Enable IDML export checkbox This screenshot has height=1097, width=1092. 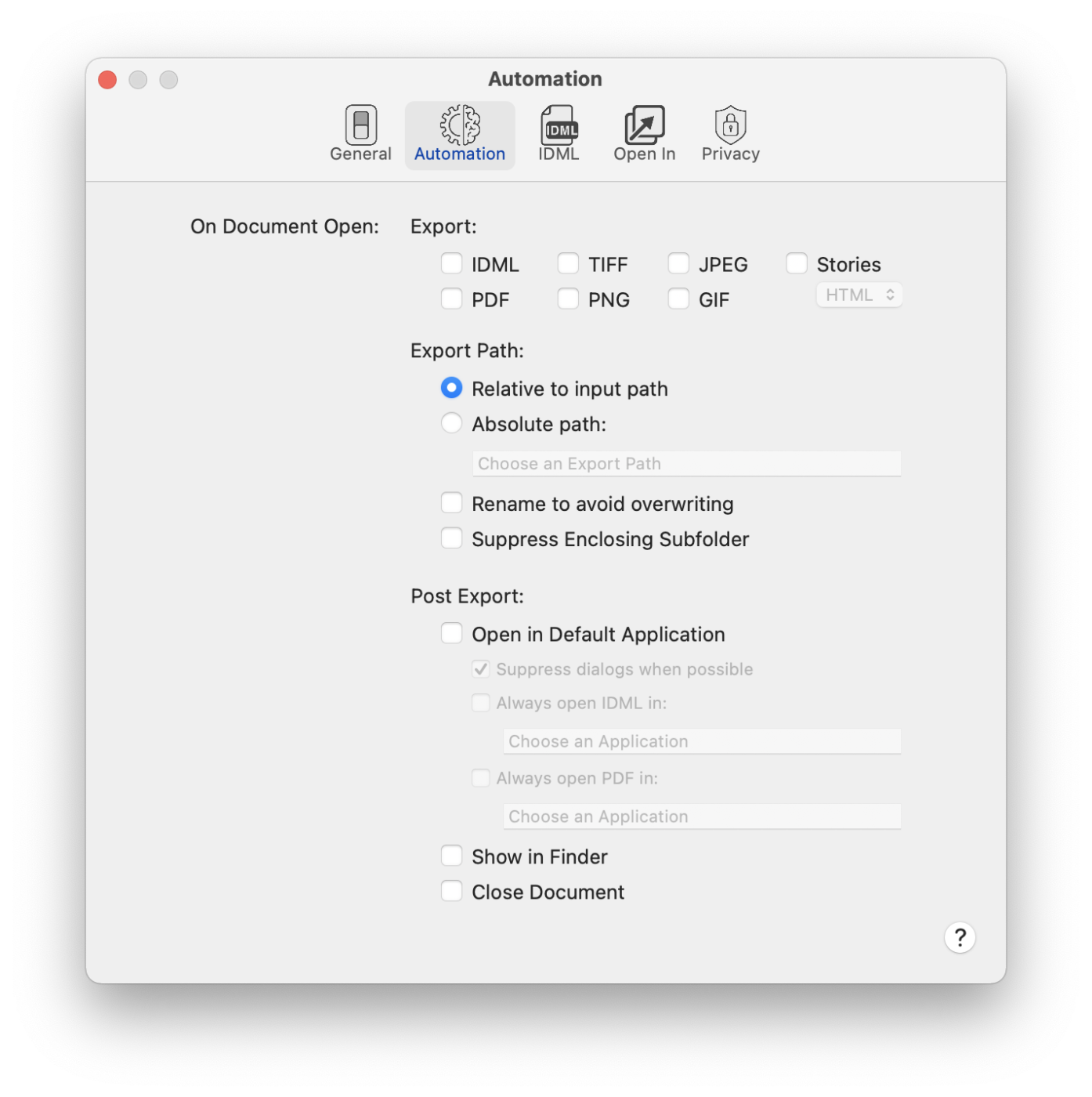click(451, 263)
